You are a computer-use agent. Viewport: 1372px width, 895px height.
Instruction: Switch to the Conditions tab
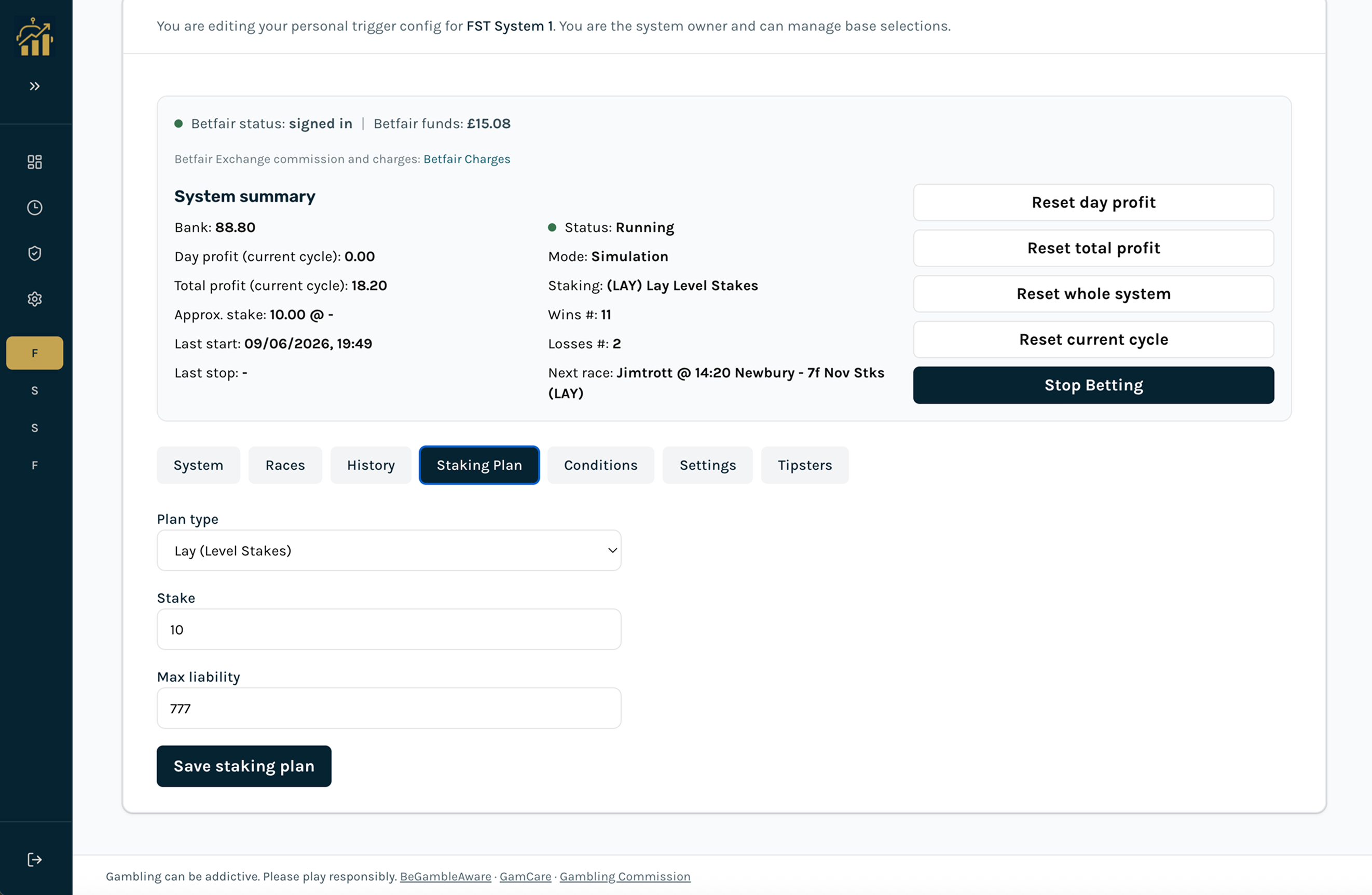coord(601,465)
